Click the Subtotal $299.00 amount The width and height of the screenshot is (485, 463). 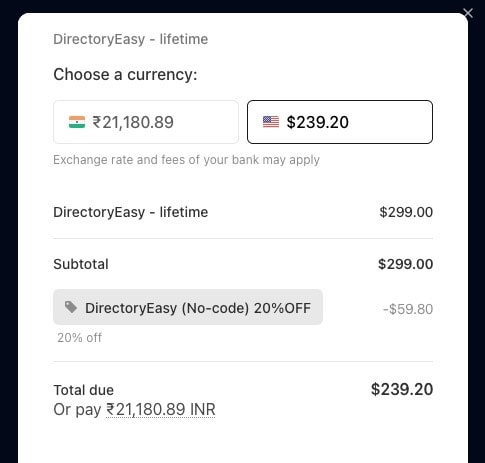[x=405, y=264]
